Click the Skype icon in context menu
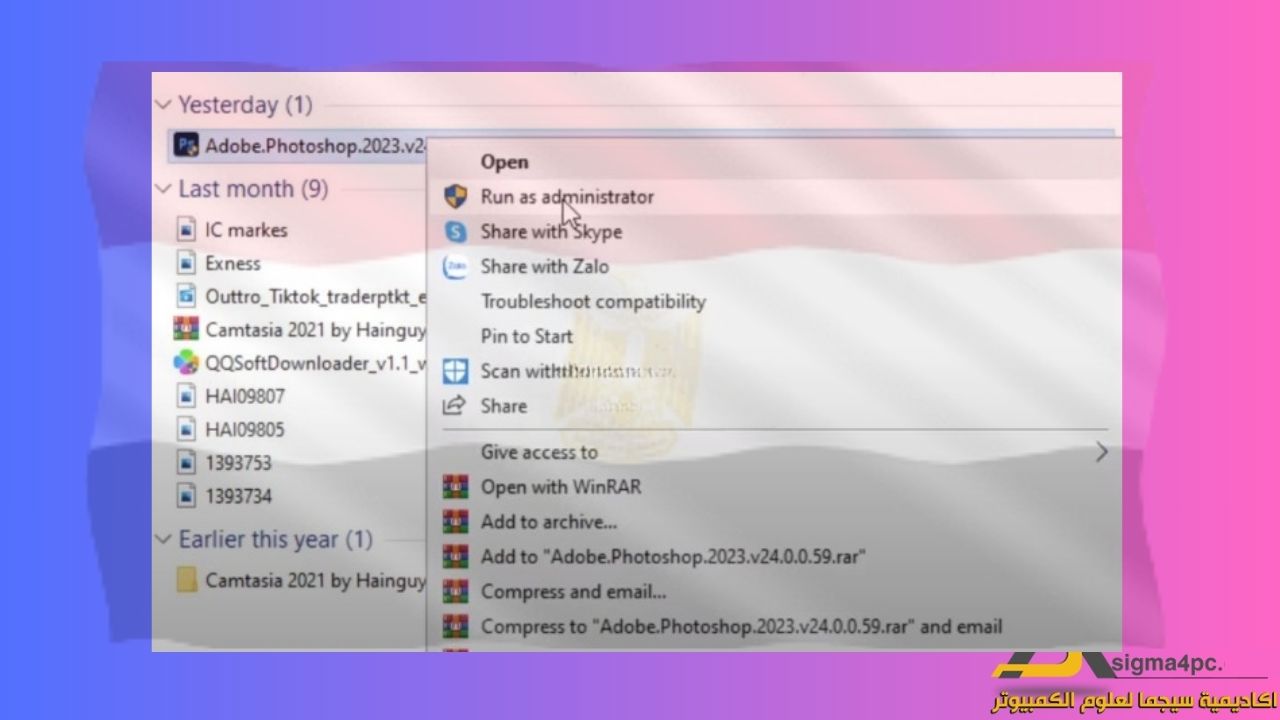The width and height of the screenshot is (1280, 720). [x=456, y=232]
